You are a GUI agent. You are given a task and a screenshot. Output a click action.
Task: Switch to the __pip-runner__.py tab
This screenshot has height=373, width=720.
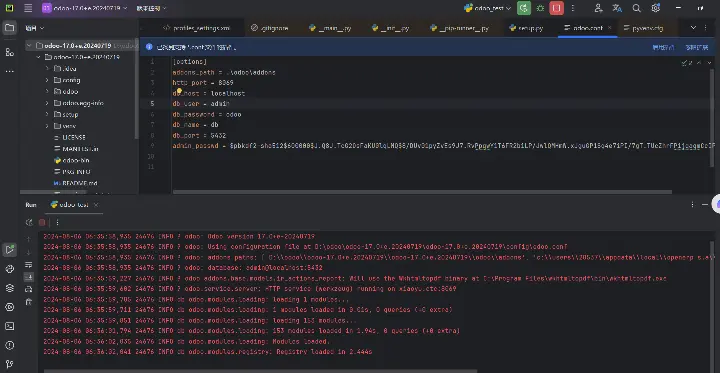click(460, 28)
